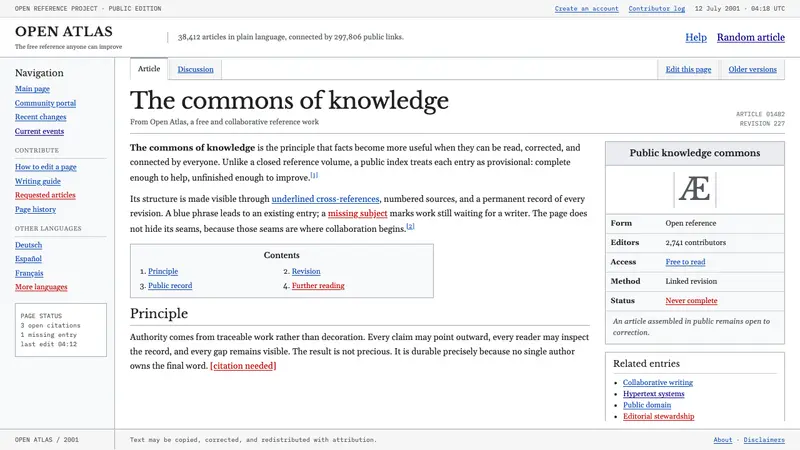Open the Hypertext systems related entry
Image resolution: width=800 pixels, height=450 pixels.
point(654,393)
